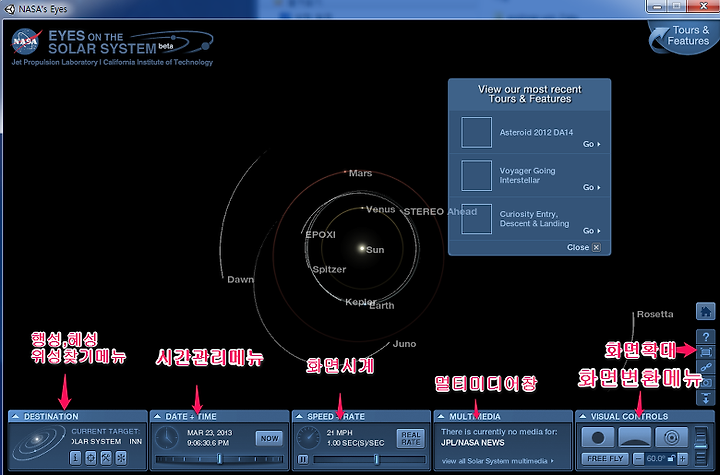Open the Tours & Features button
This screenshot has width=720, height=475.
pos(682,37)
